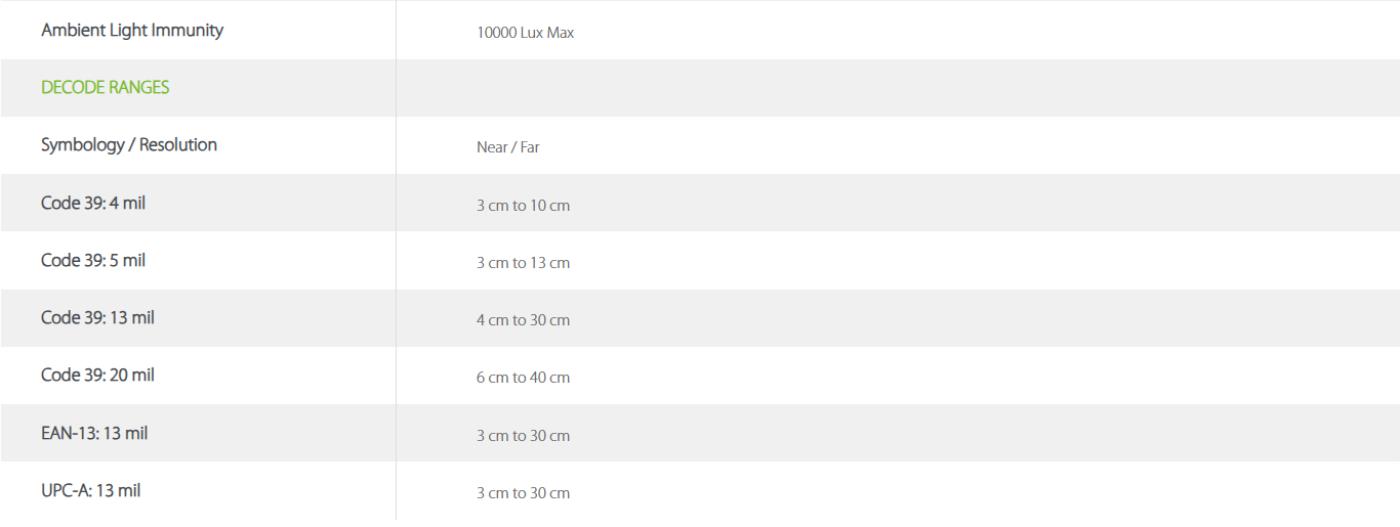Click the DECODE RANGES section heading
The height and width of the screenshot is (527, 1400).
coord(105,87)
